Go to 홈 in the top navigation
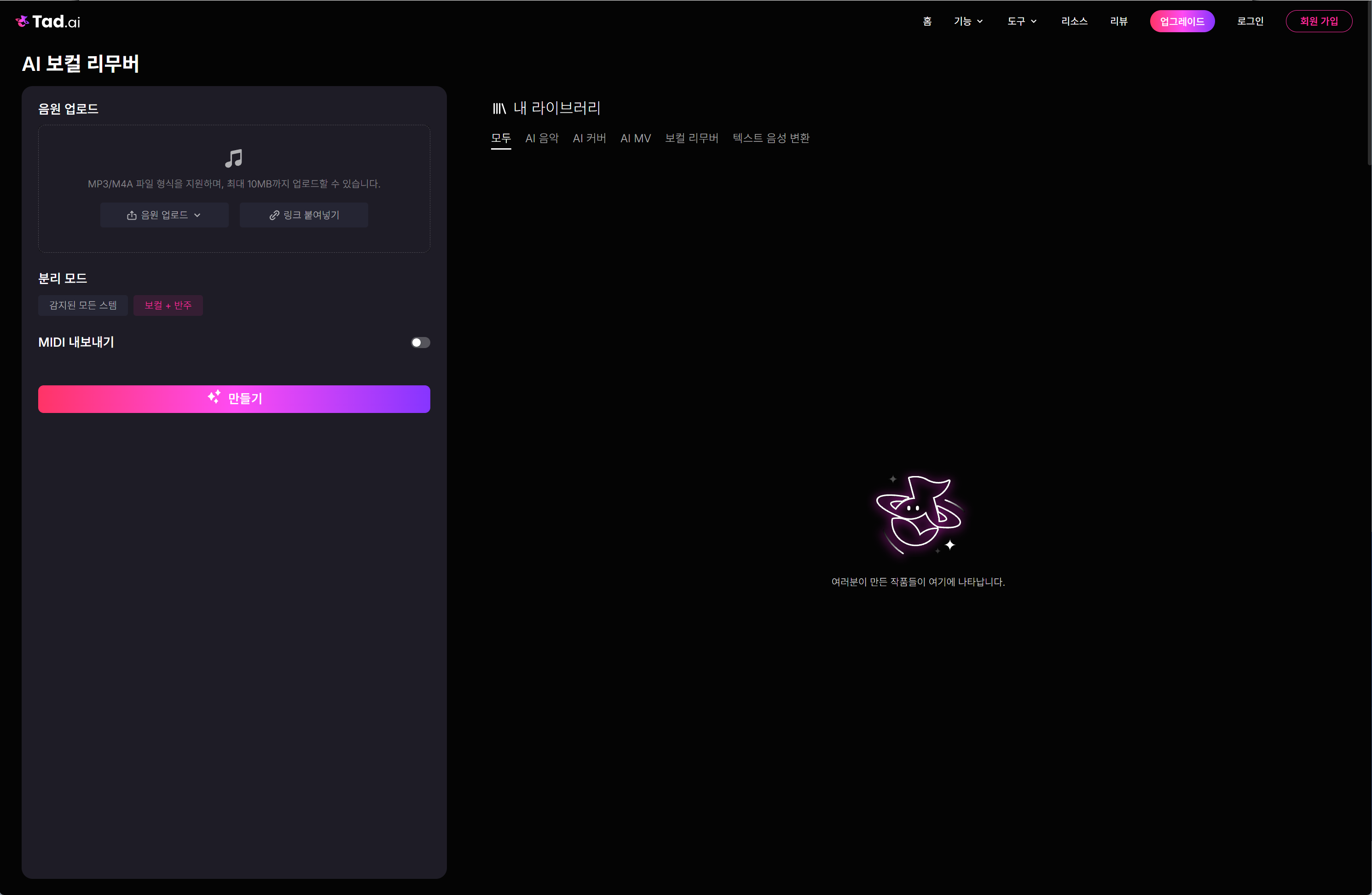Screen dimensions: 1372x895 (x=927, y=21)
